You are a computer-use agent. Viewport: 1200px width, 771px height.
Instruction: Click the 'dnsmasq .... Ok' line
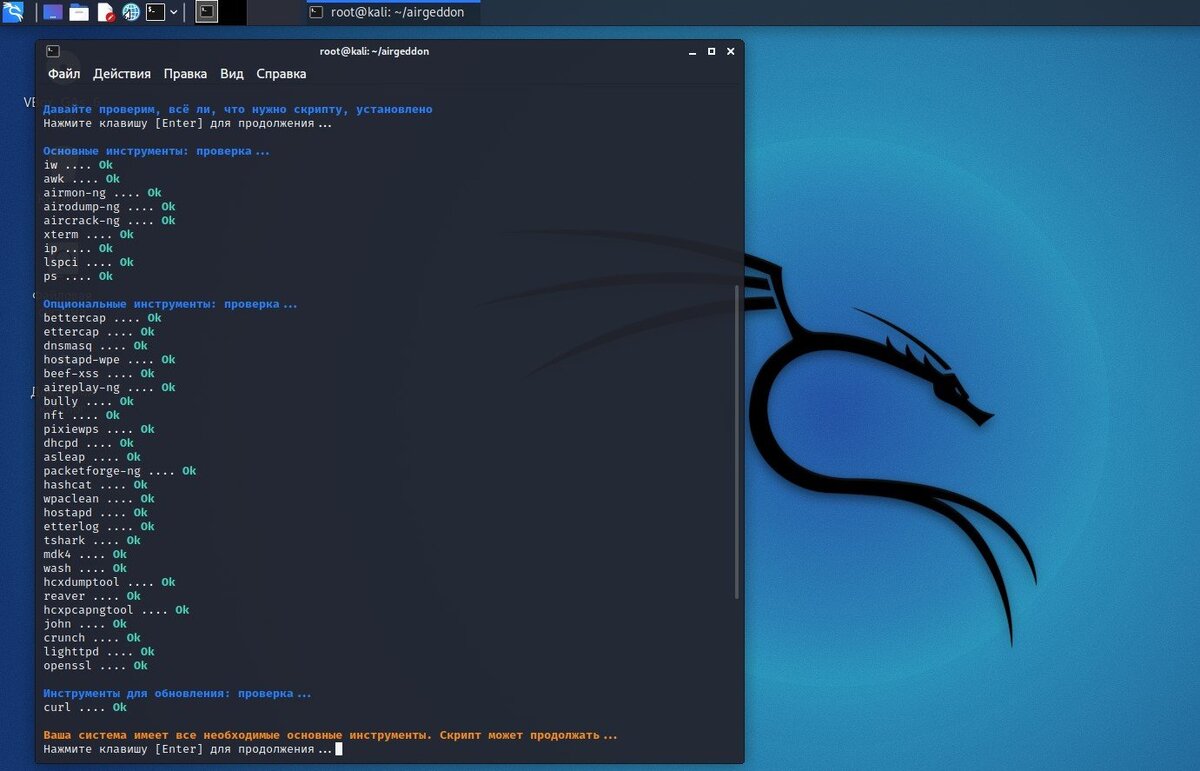[95, 346]
